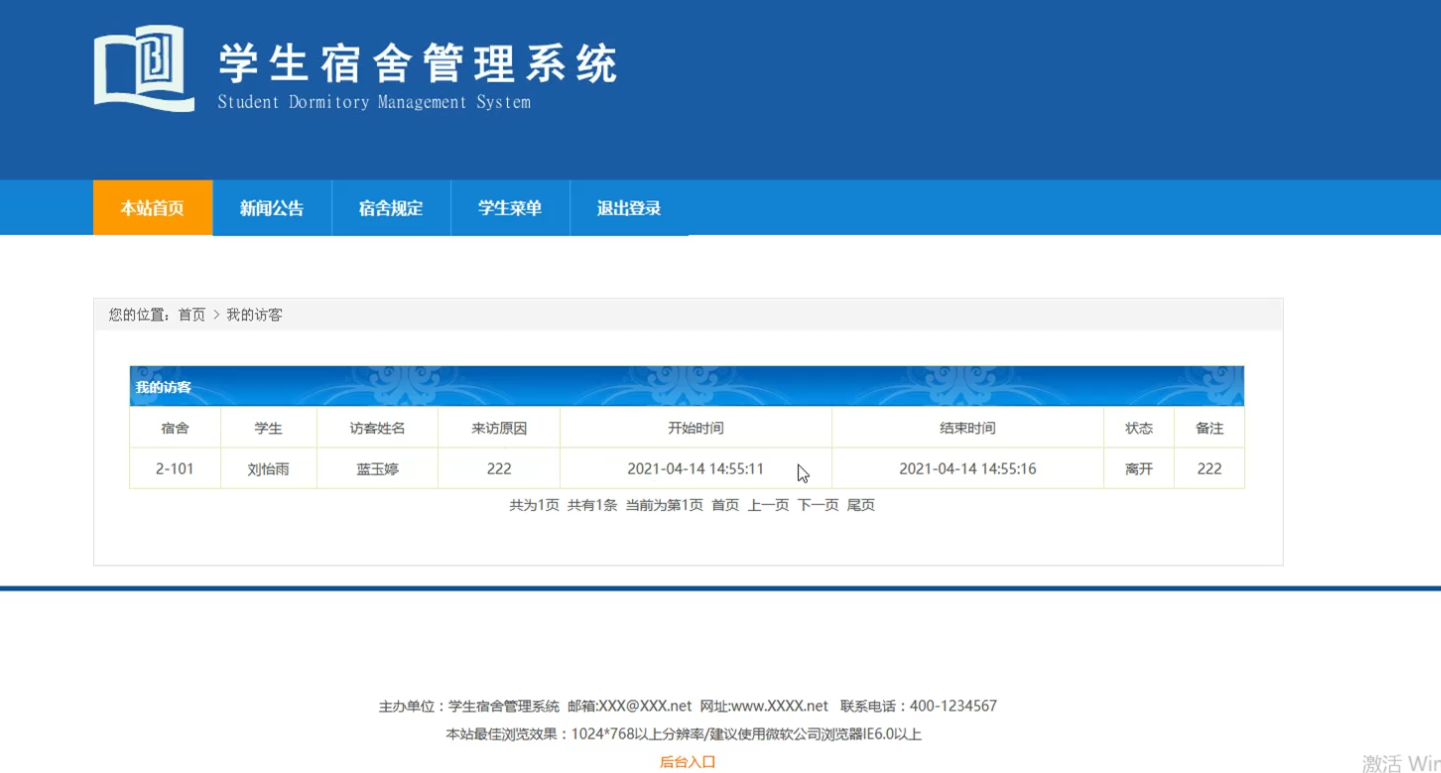This screenshot has width=1441, height=773.
Task: Select the 结束时间 column header
Action: [967, 428]
